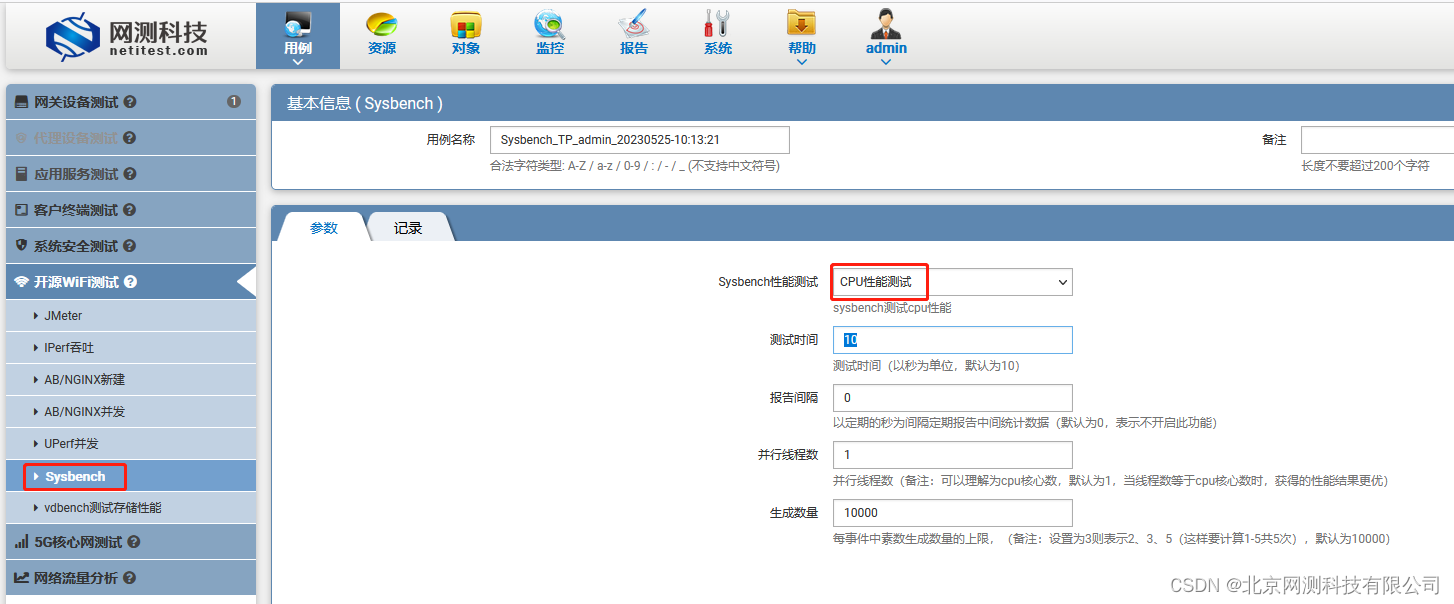Click the 测试时间 input field
Screen dimensions: 1454x604
(952, 340)
